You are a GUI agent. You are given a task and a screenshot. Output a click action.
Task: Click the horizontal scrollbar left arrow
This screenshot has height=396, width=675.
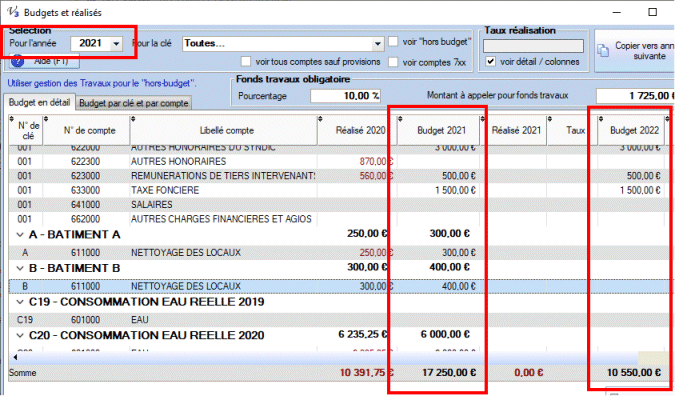point(15,357)
